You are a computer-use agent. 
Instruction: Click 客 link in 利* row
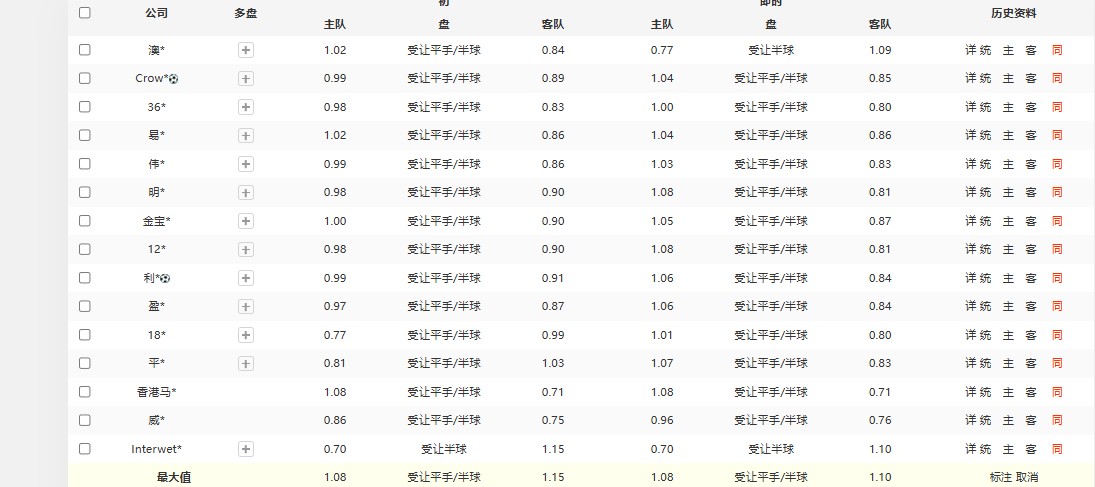coord(1031,277)
